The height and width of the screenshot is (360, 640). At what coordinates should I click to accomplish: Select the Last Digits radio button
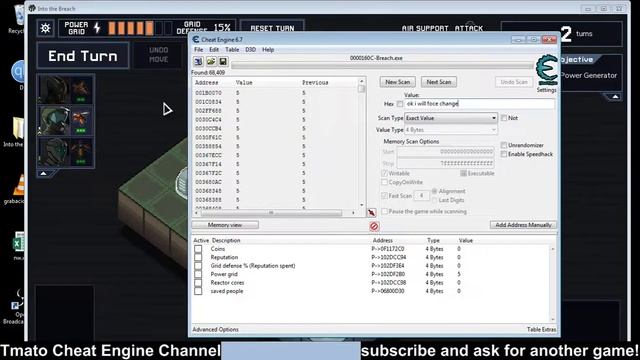(x=434, y=200)
